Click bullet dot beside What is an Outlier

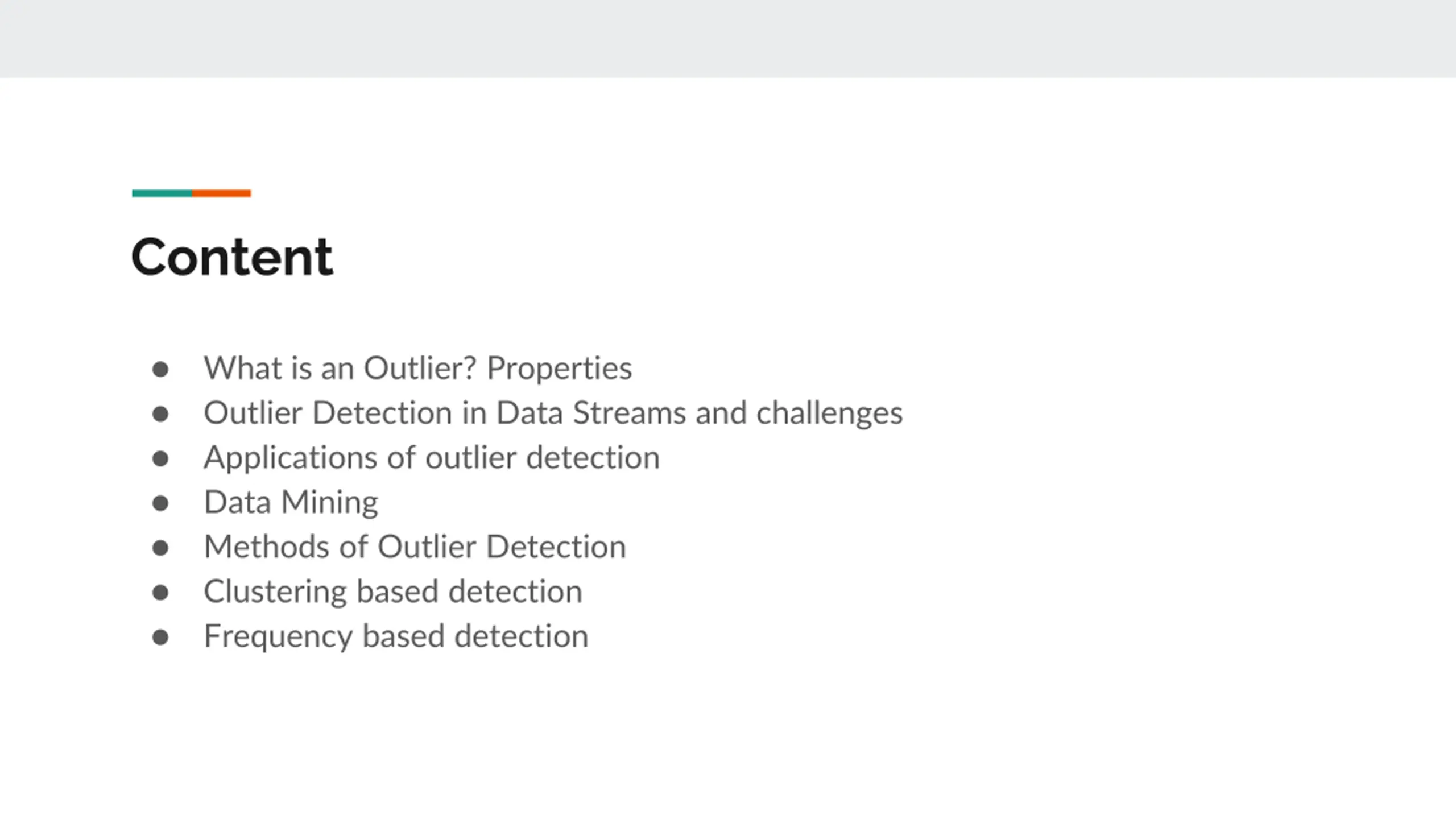coord(160,370)
